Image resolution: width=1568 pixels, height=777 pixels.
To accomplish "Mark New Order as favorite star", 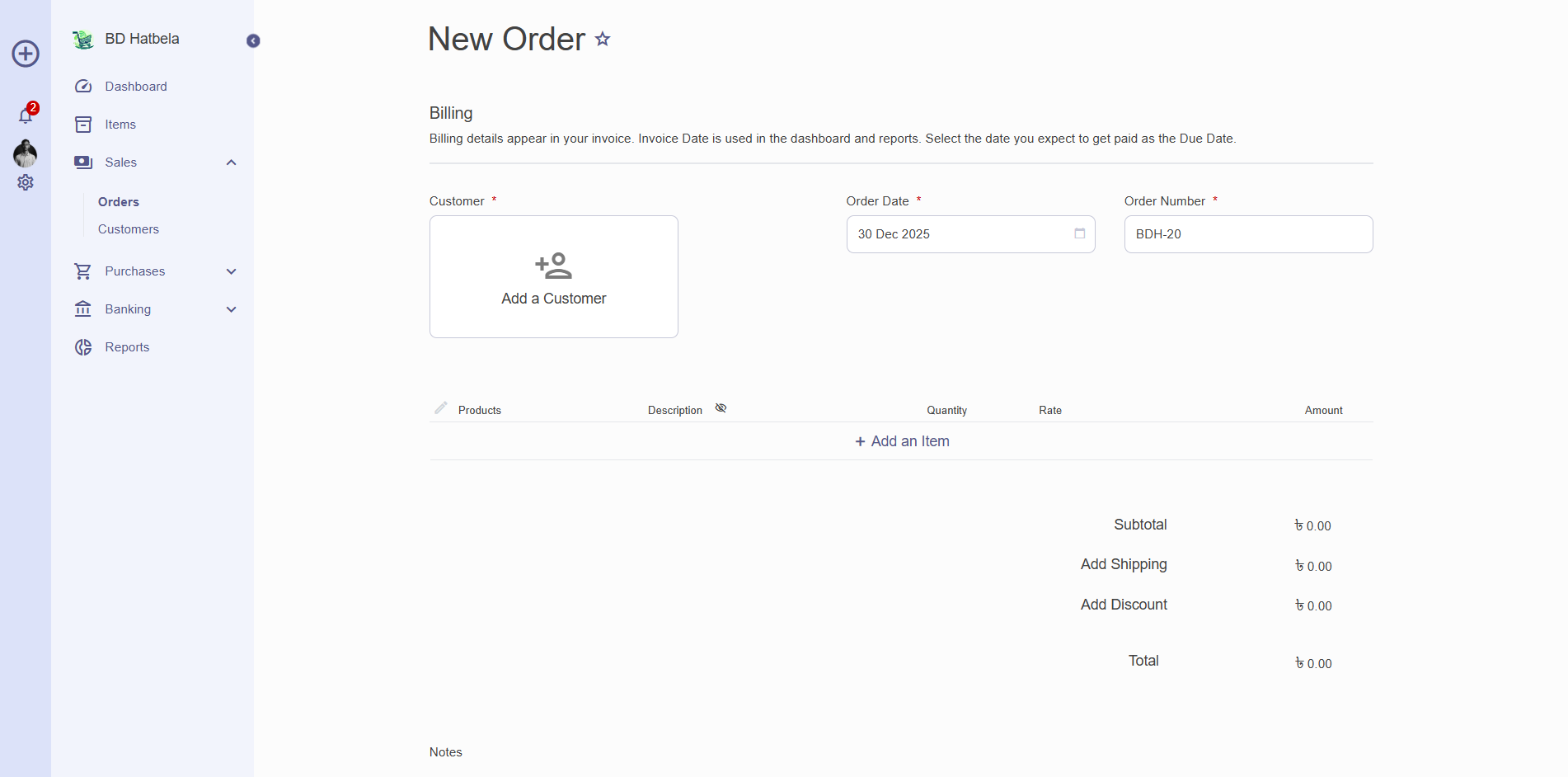I will [603, 39].
